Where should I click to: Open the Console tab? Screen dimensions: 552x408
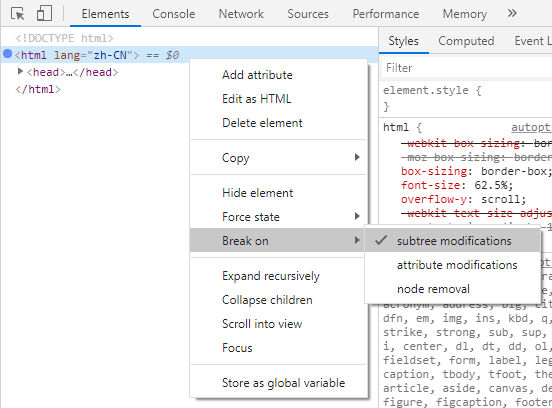174,14
